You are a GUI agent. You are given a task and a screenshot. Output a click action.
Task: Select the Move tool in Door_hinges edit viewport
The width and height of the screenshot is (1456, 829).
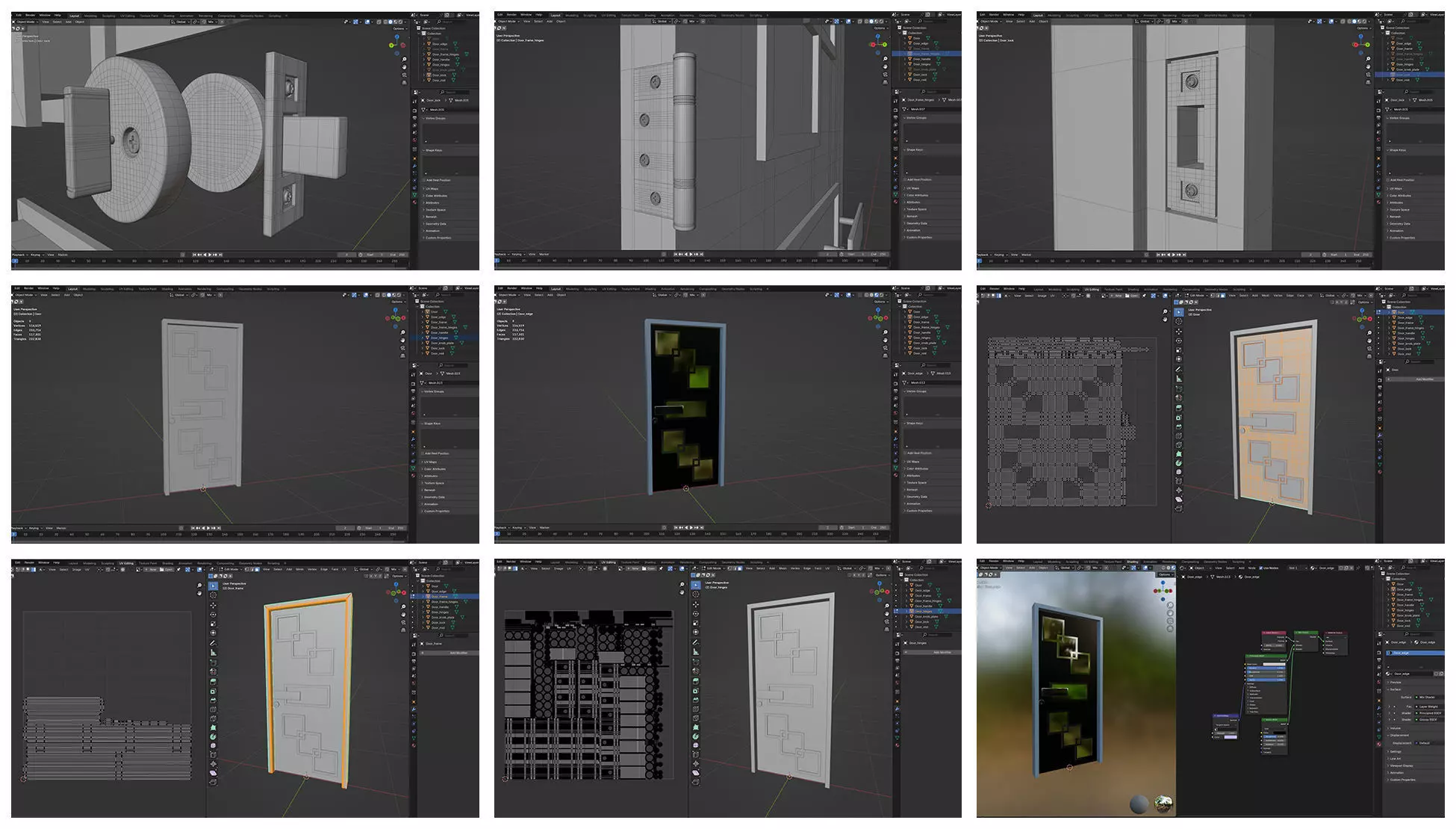coord(696,604)
